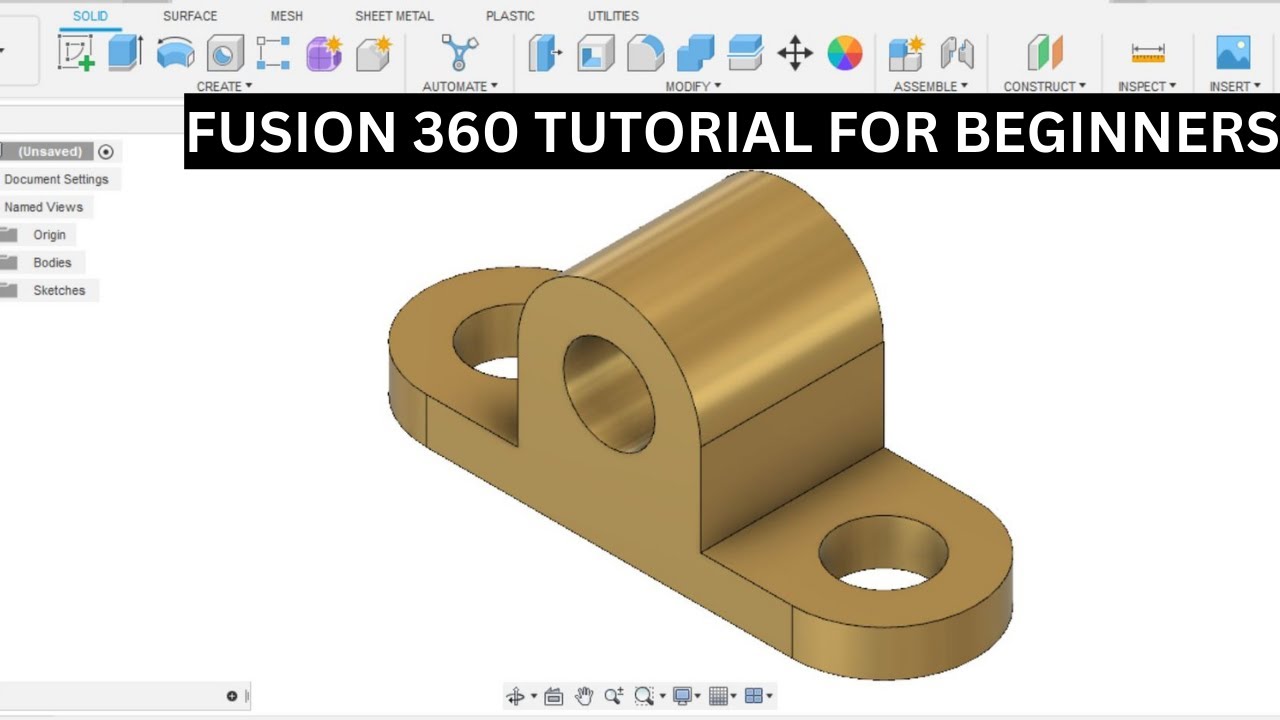Select the Bodies folder in browser
Screen dimensions: 1280x720
point(52,263)
